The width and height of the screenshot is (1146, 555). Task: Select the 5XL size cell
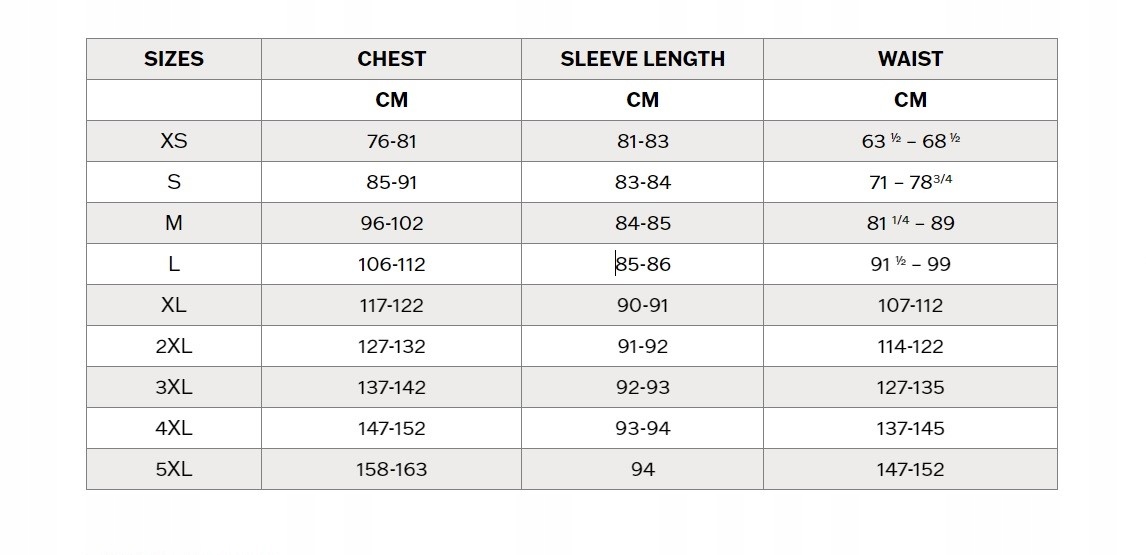pos(174,469)
